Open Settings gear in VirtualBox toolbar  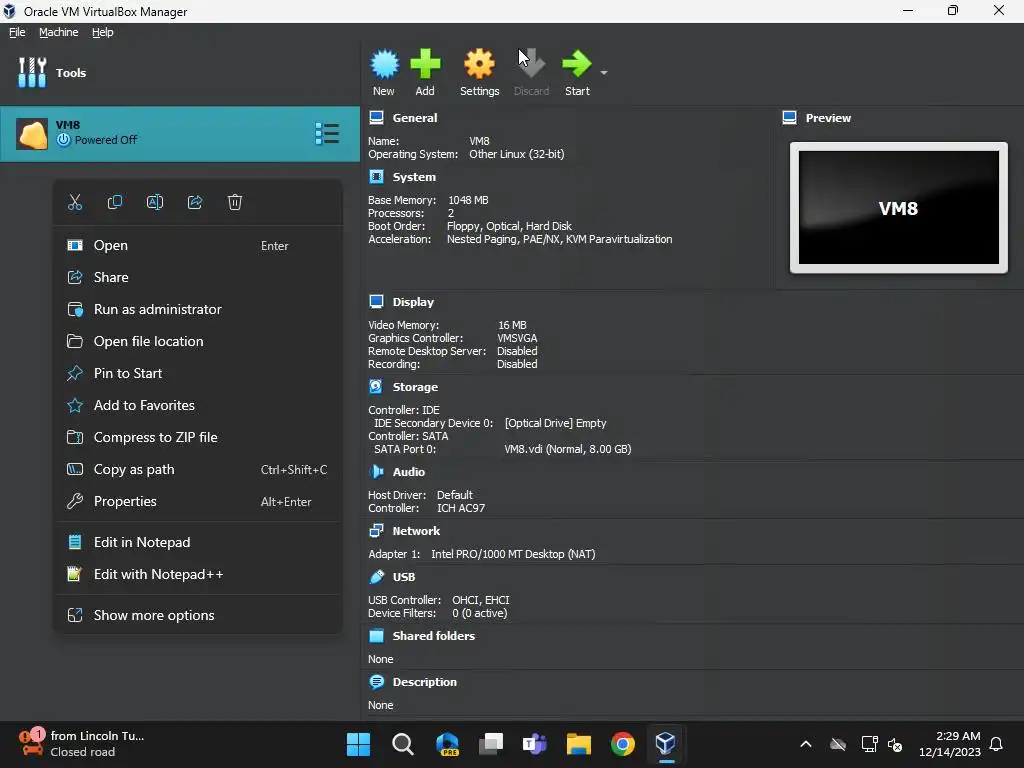479,64
